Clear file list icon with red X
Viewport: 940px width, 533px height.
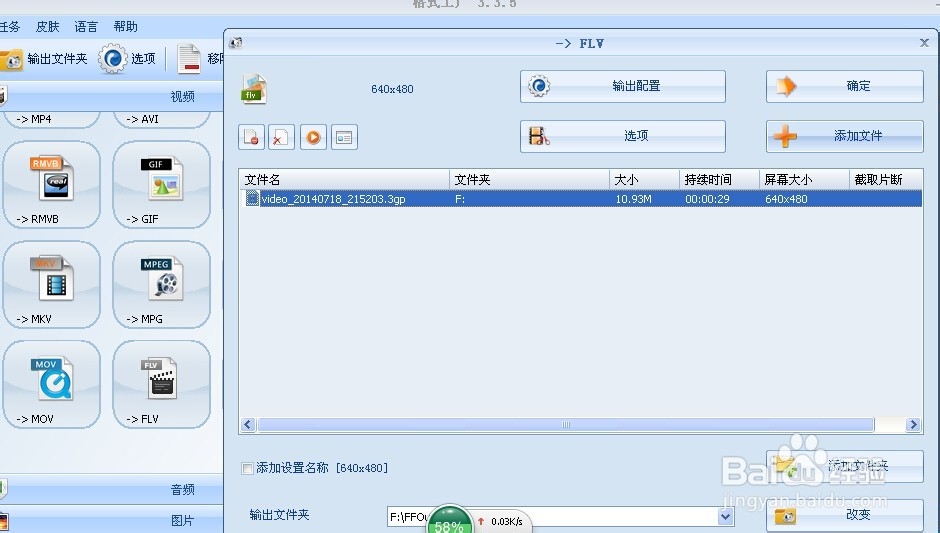(281, 137)
